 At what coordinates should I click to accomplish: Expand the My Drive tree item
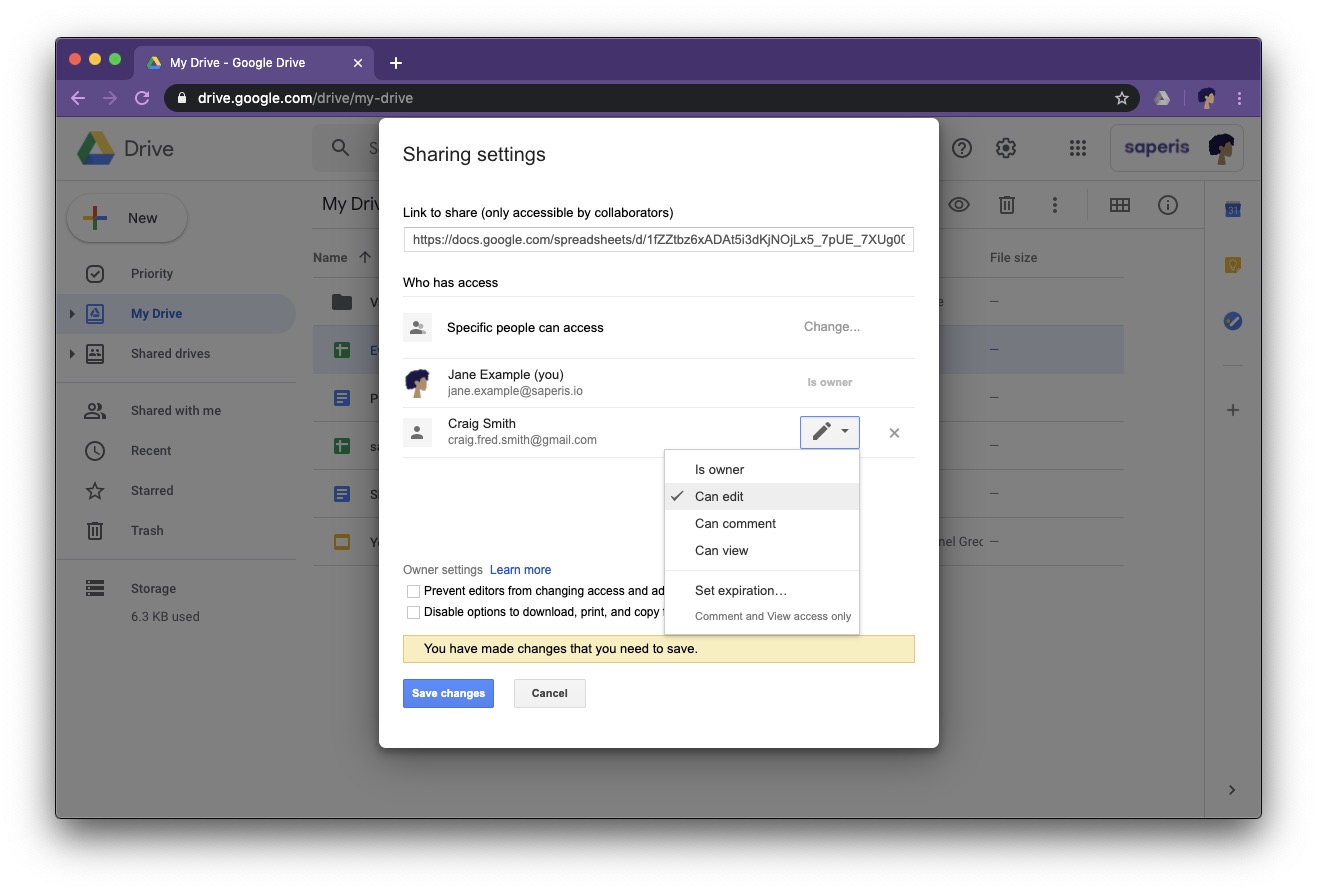pyautogui.click(x=71, y=313)
